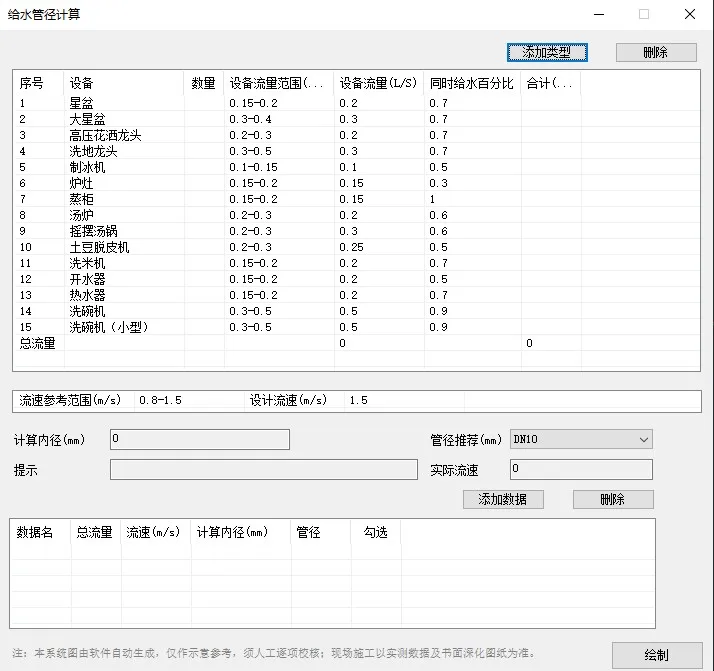
Task: Select the 洗米机 row
Action: [356, 263]
